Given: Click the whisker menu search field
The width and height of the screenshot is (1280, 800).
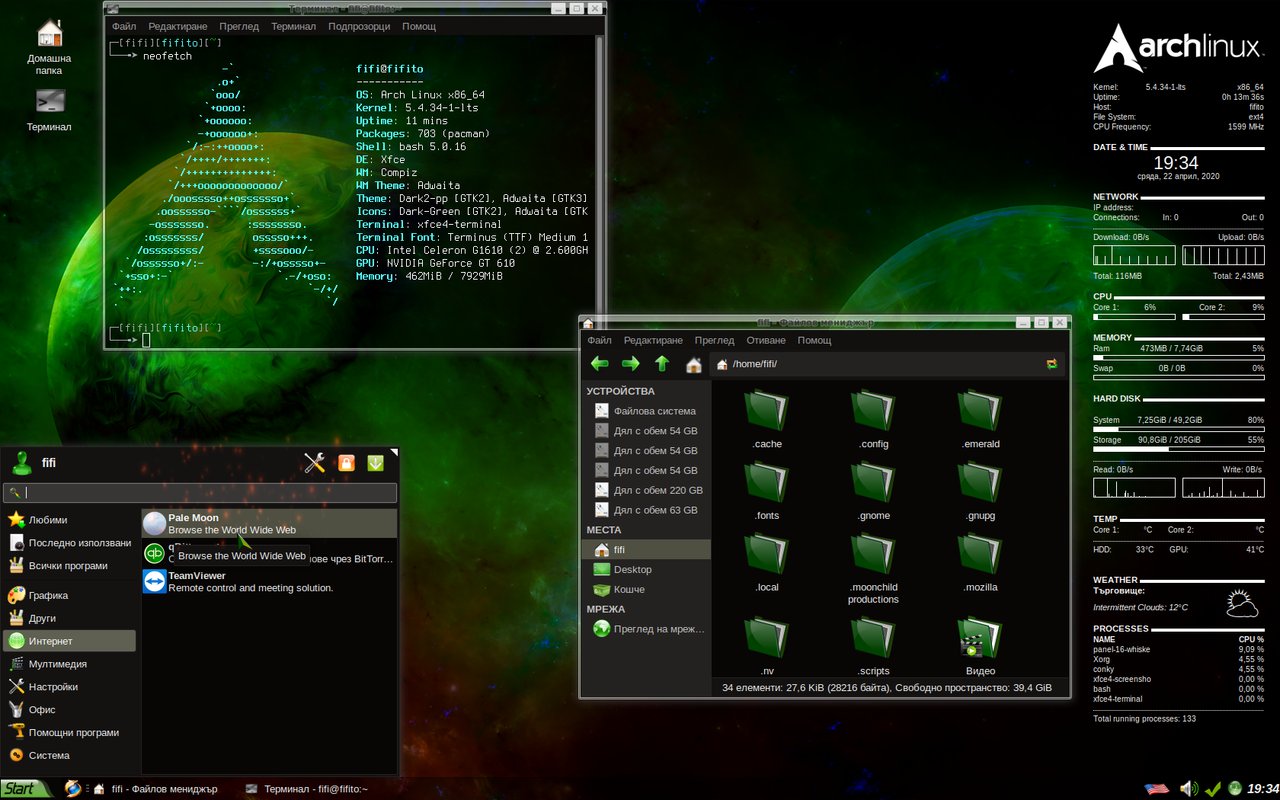Looking at the screenshot, I should click(x=200, y=493).
